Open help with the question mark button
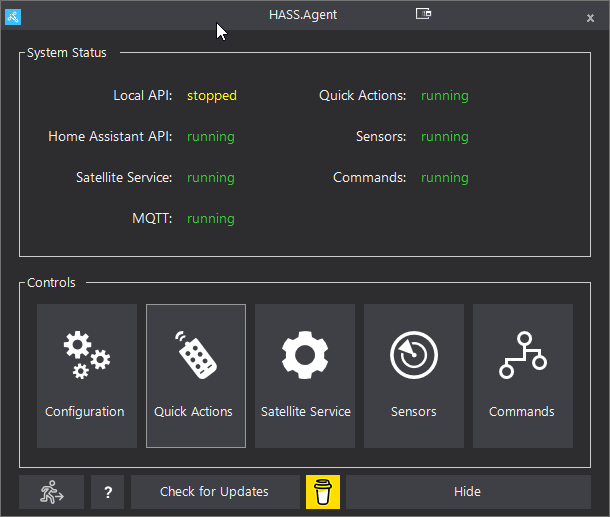Screen dimensions: 610x517 point(107,492)
